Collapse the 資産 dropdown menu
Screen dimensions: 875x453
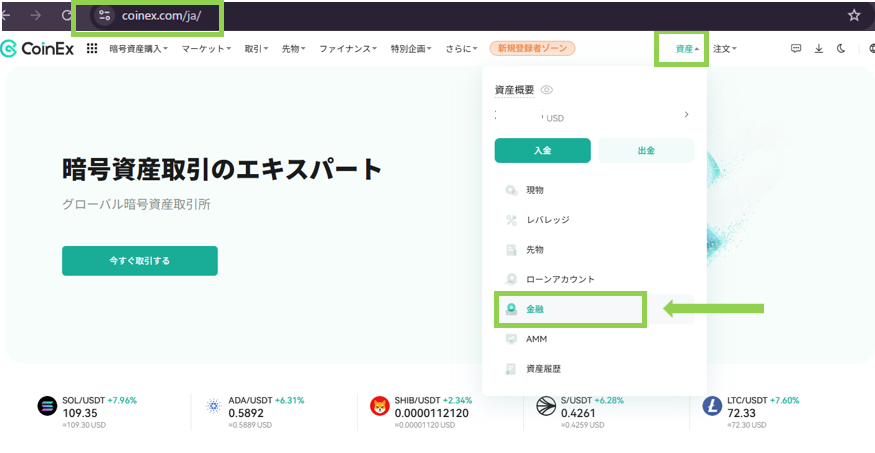688,49
